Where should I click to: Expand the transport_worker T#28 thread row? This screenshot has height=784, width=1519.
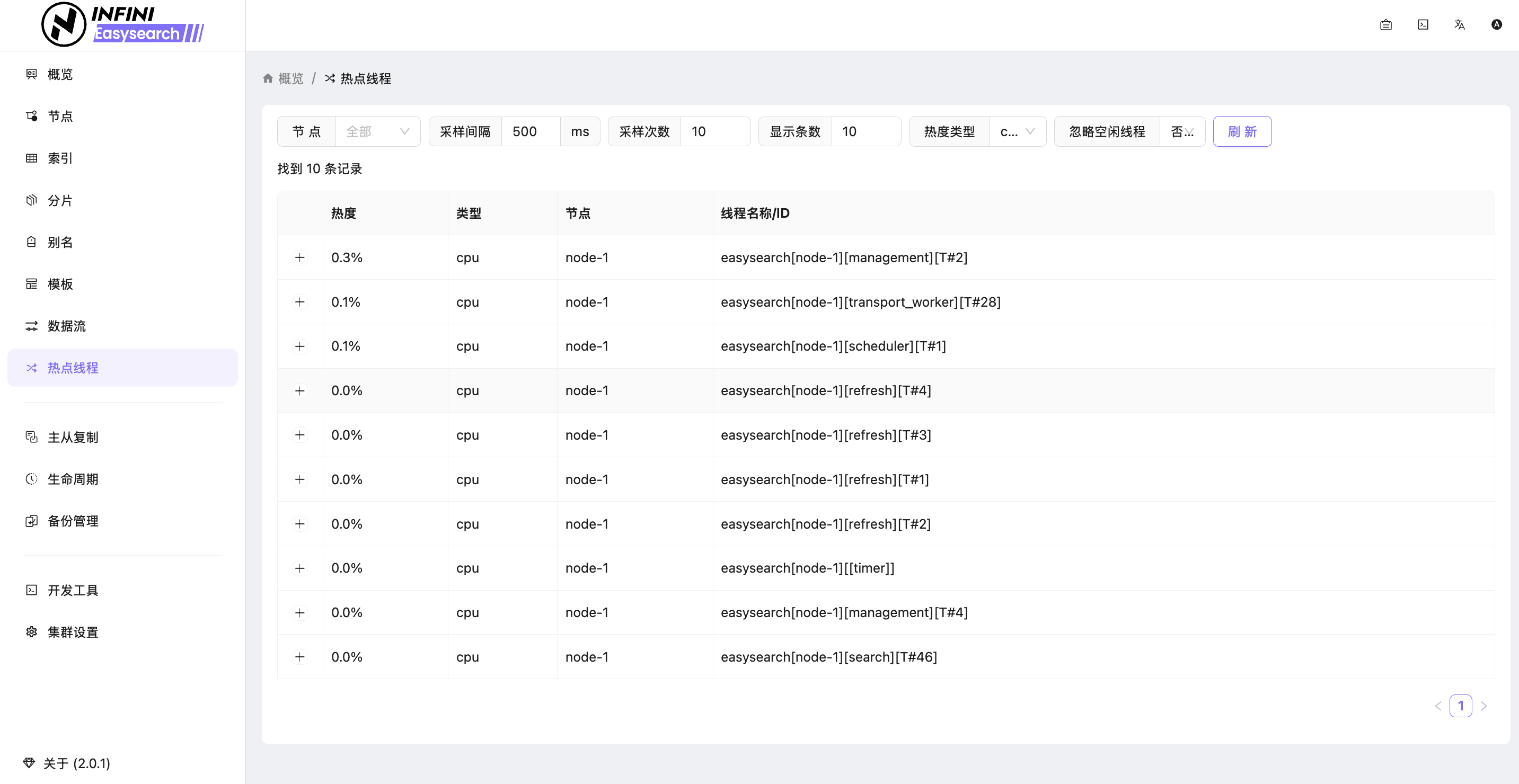tap(299, 302)
